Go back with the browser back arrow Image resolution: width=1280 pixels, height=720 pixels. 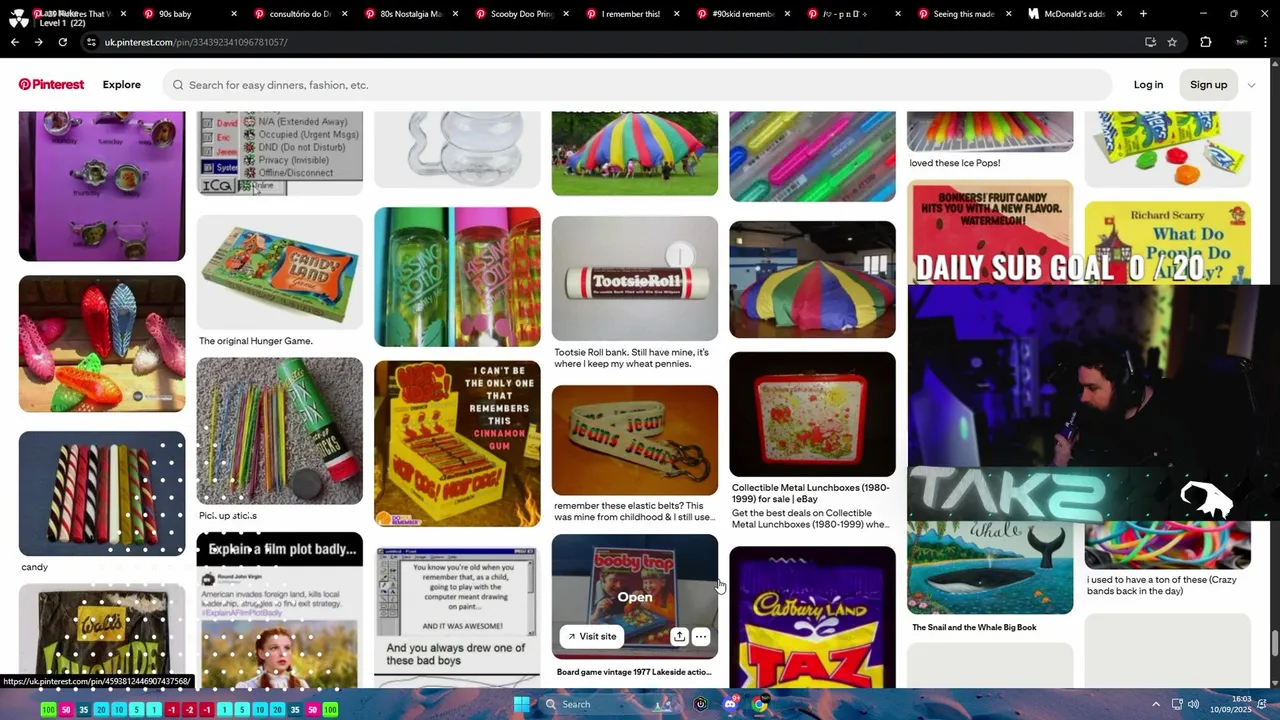pos(14,42)
